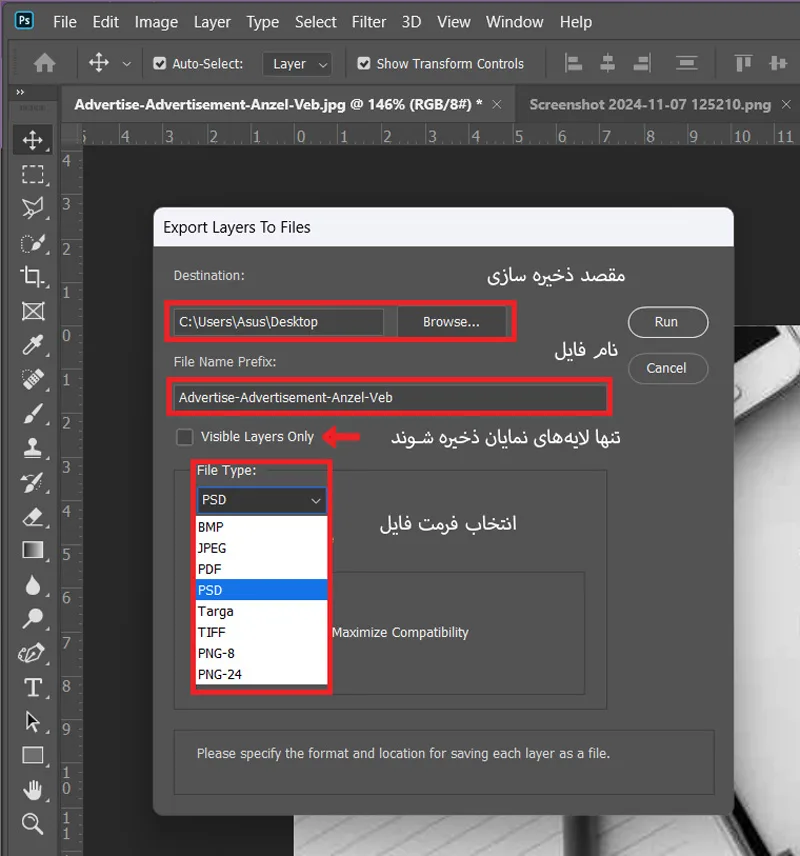Select the Path Selection tool
Viewport: 800px width, 856px height.
point(33,722)
